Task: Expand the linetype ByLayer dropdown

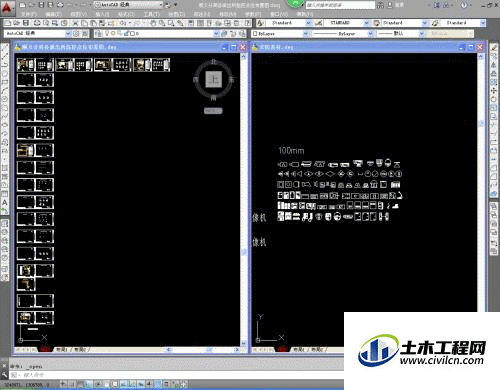Action: (x=370, y=34)
